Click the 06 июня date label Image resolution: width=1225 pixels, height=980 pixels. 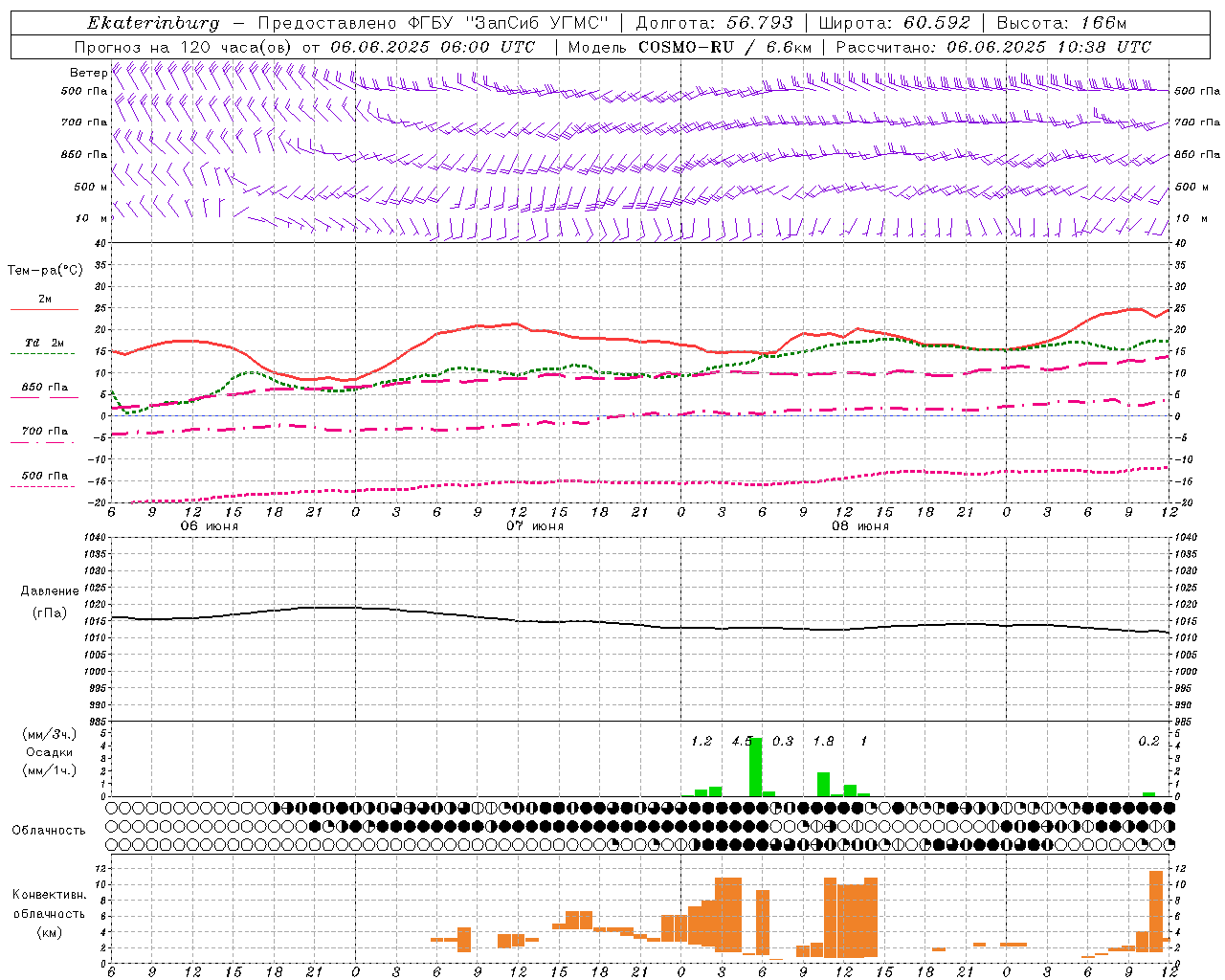[210, 526]
